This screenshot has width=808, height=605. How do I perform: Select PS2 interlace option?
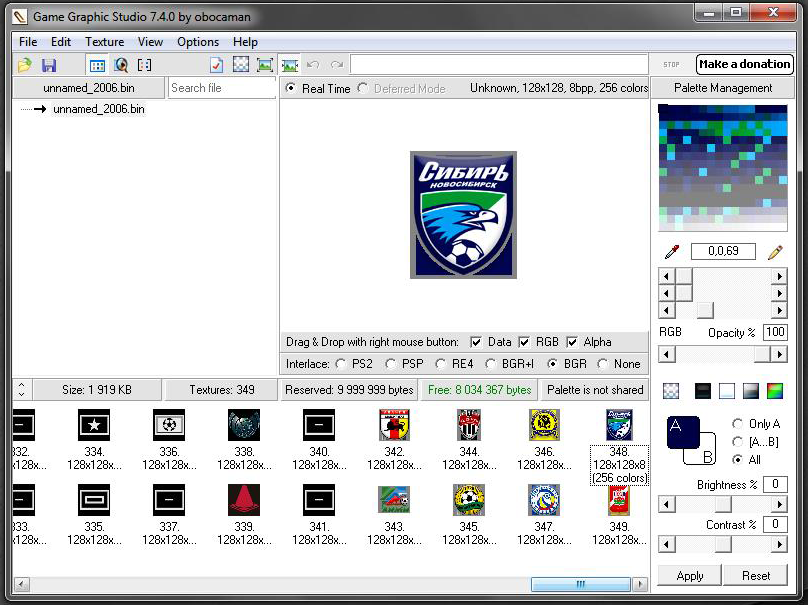(341, 364)
